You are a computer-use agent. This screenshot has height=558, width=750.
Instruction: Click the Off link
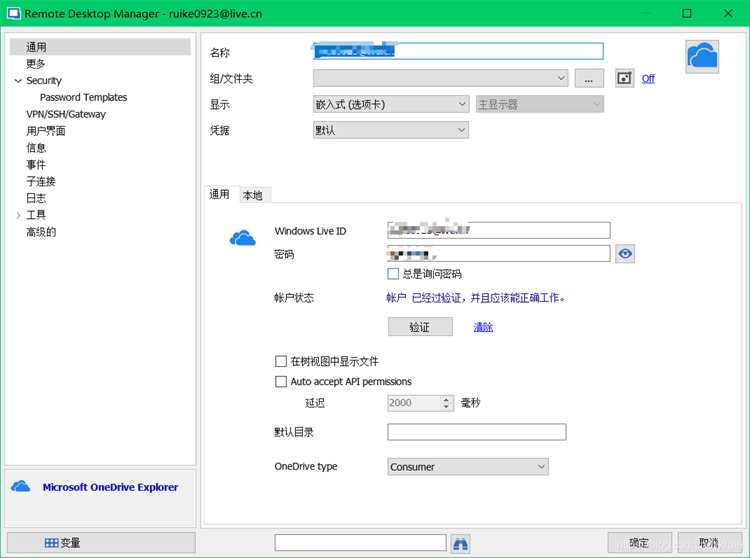click(648, 78)
